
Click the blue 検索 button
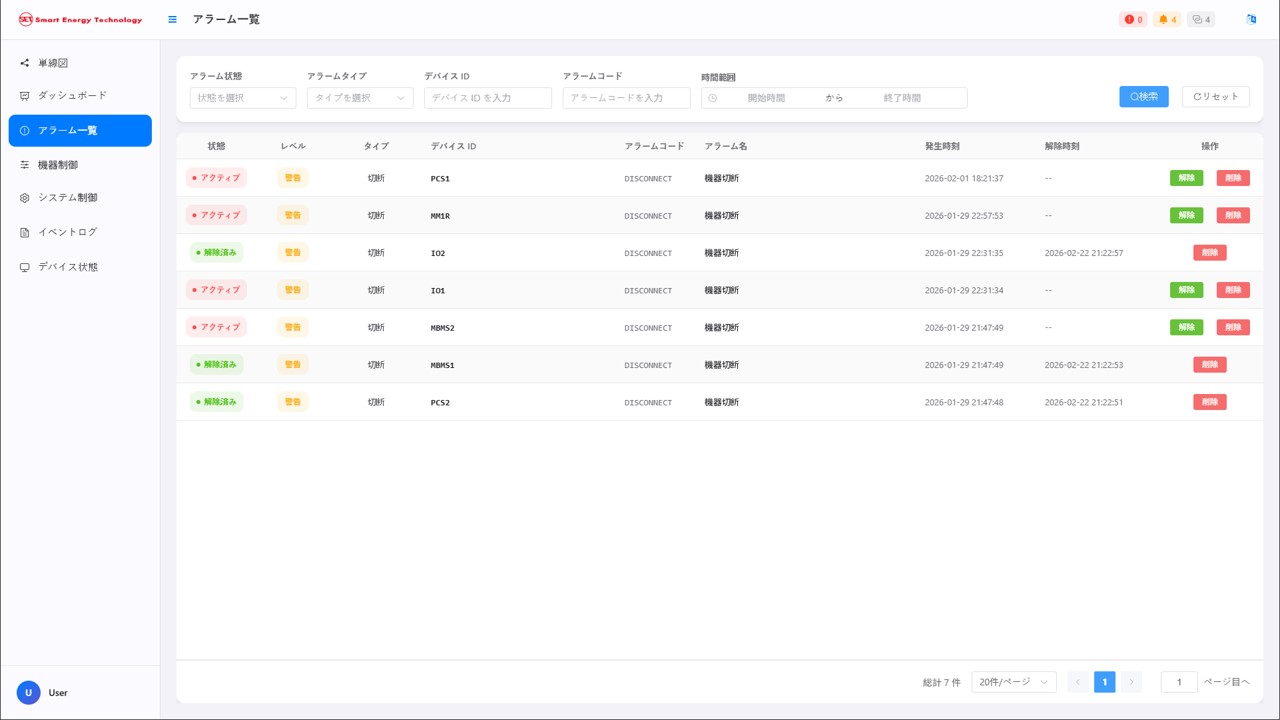point(1143,97)
